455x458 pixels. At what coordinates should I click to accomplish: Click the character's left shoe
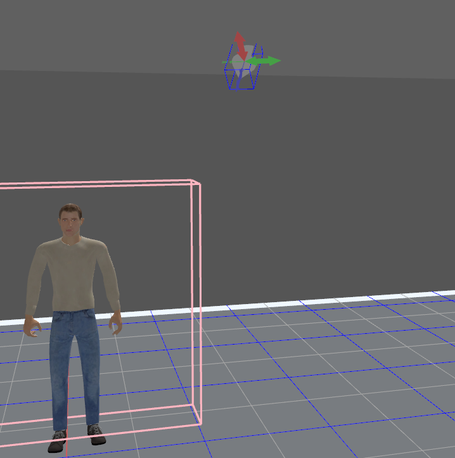97,434
